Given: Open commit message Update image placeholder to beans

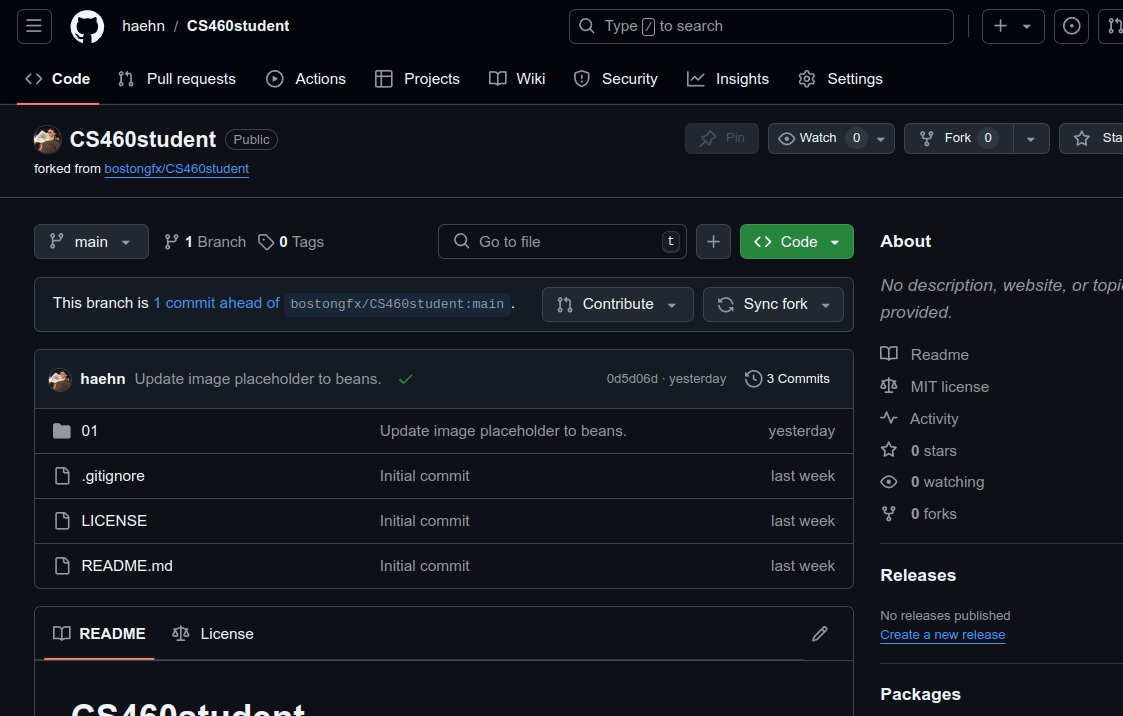Looking at the screenshot, I should click(258, 379).
